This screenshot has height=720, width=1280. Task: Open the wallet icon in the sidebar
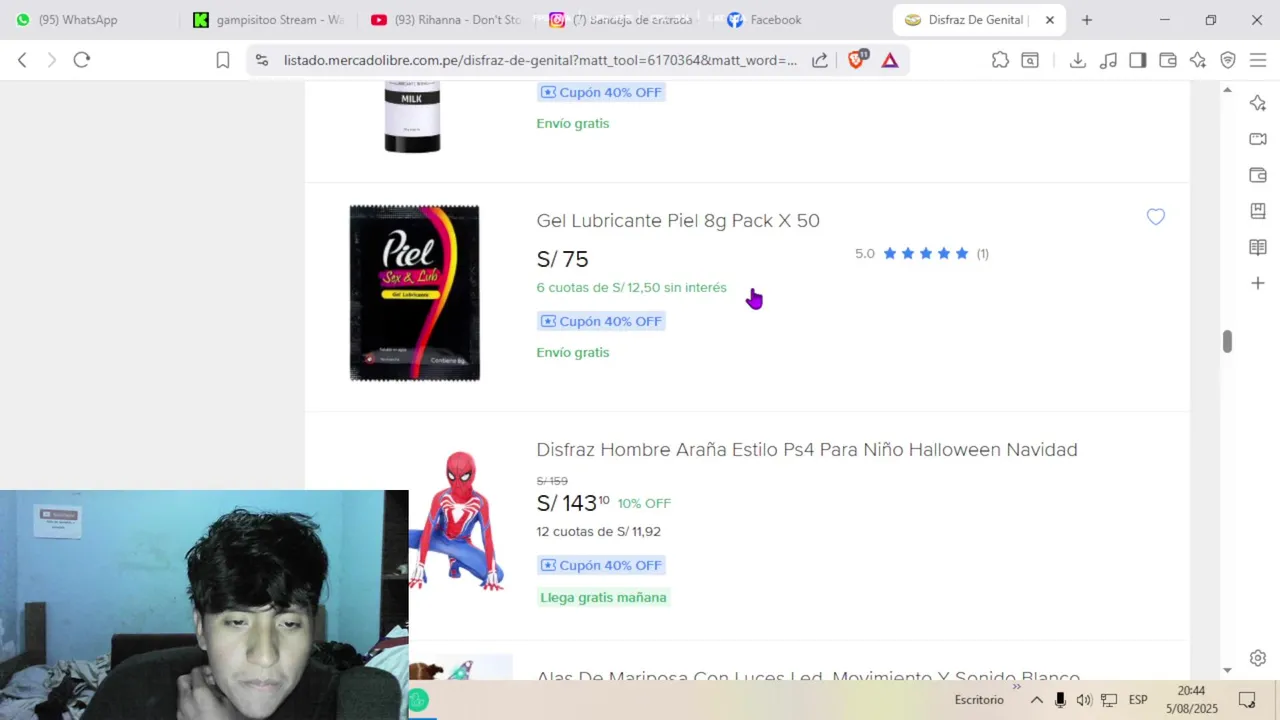point(1258,175)
